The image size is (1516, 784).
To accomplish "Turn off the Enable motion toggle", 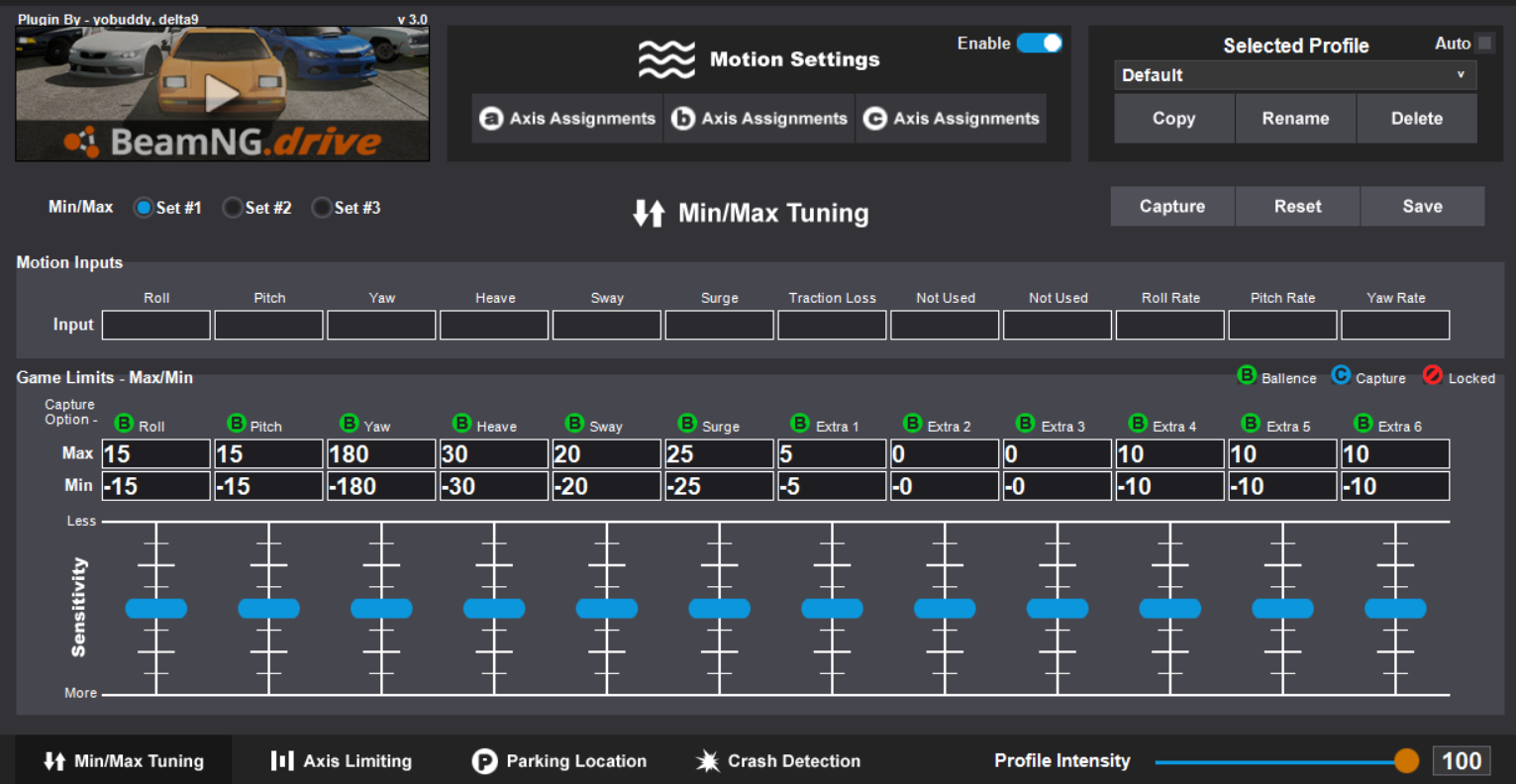I will click(1039, 44).
